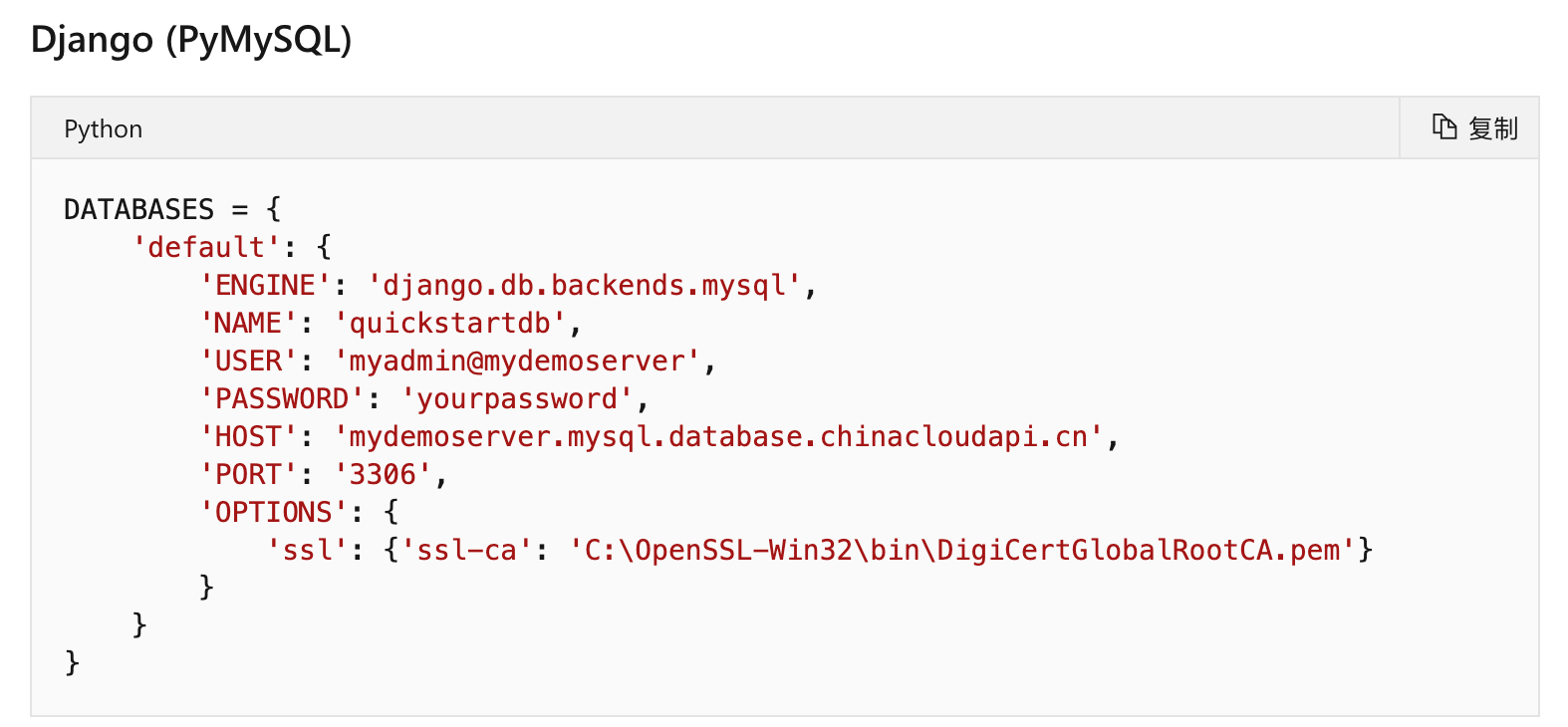Click the closing brace of DATABASES
The height and width of the screenshot is (727, 1568).
point(71,662)
